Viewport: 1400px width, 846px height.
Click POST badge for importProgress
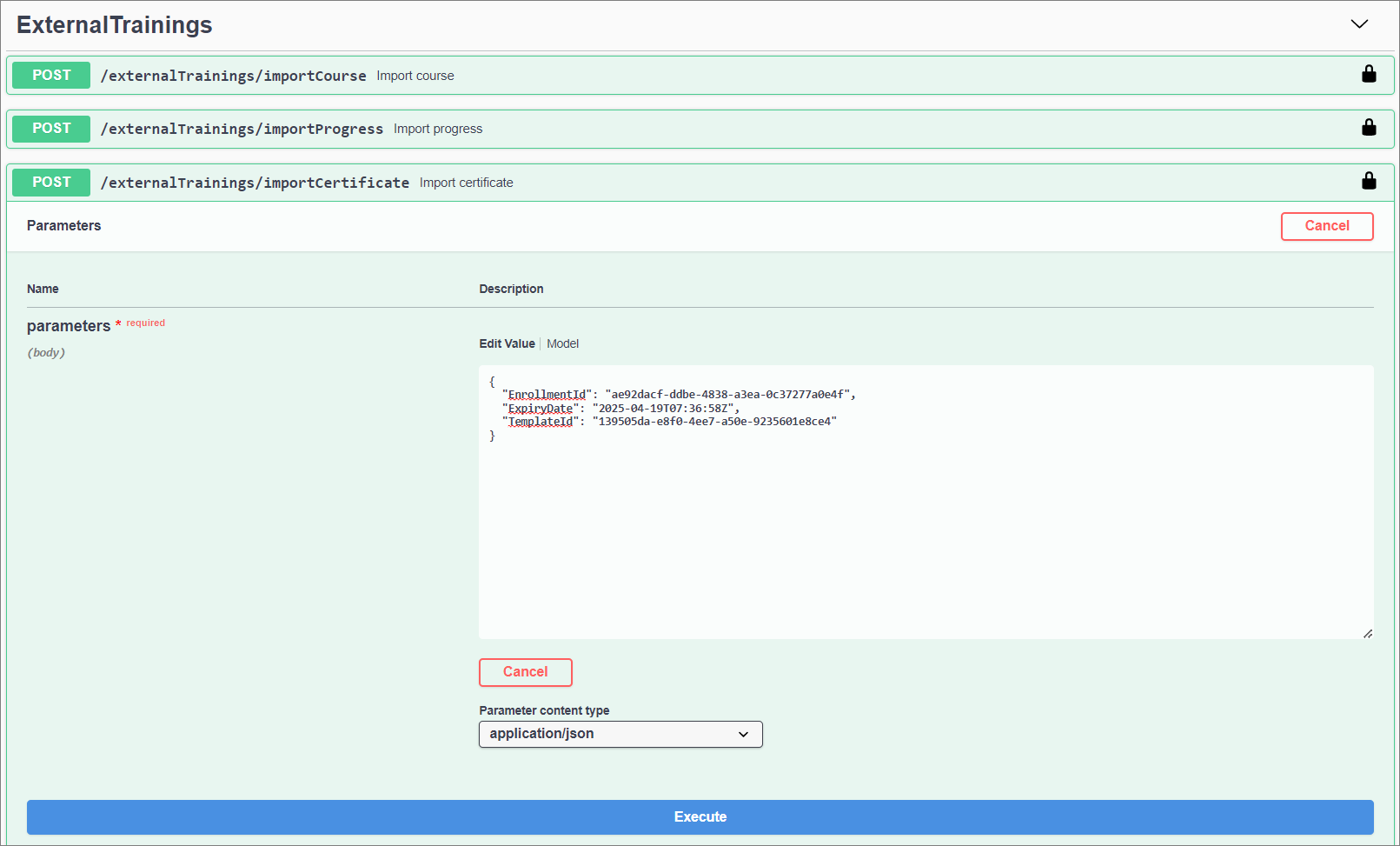point(51,129)
